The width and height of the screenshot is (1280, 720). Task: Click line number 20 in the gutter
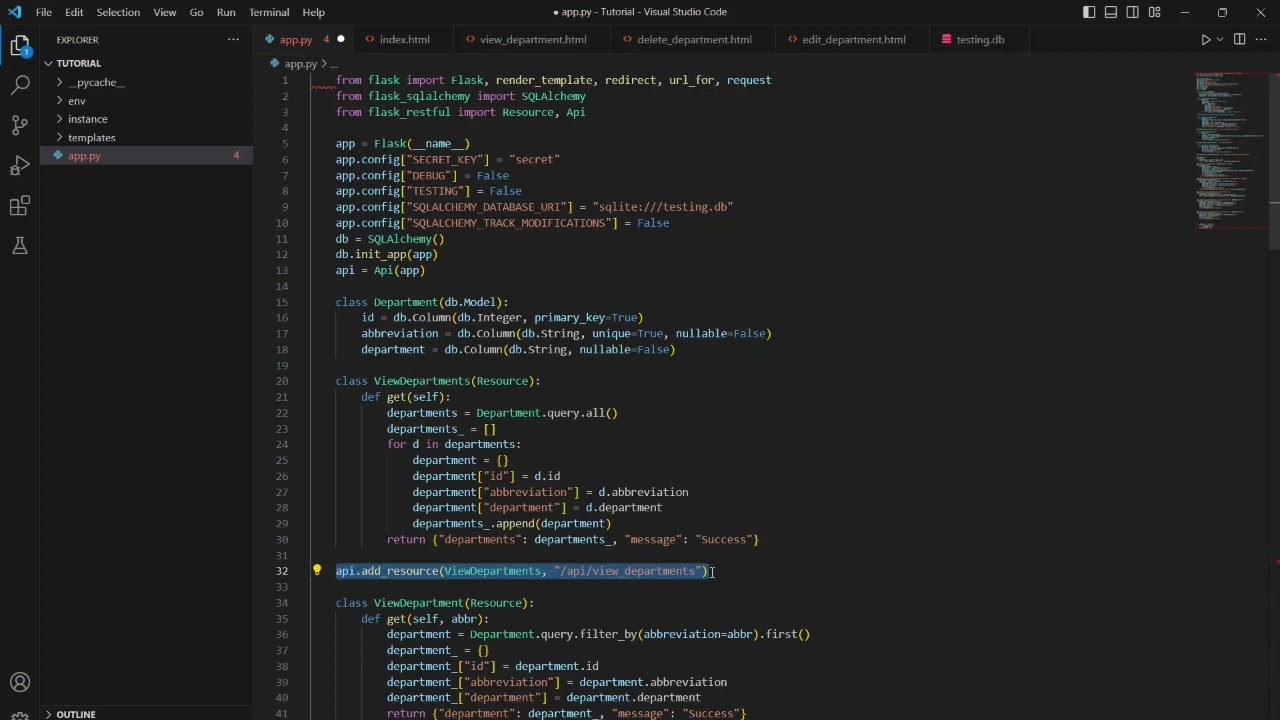282,381
